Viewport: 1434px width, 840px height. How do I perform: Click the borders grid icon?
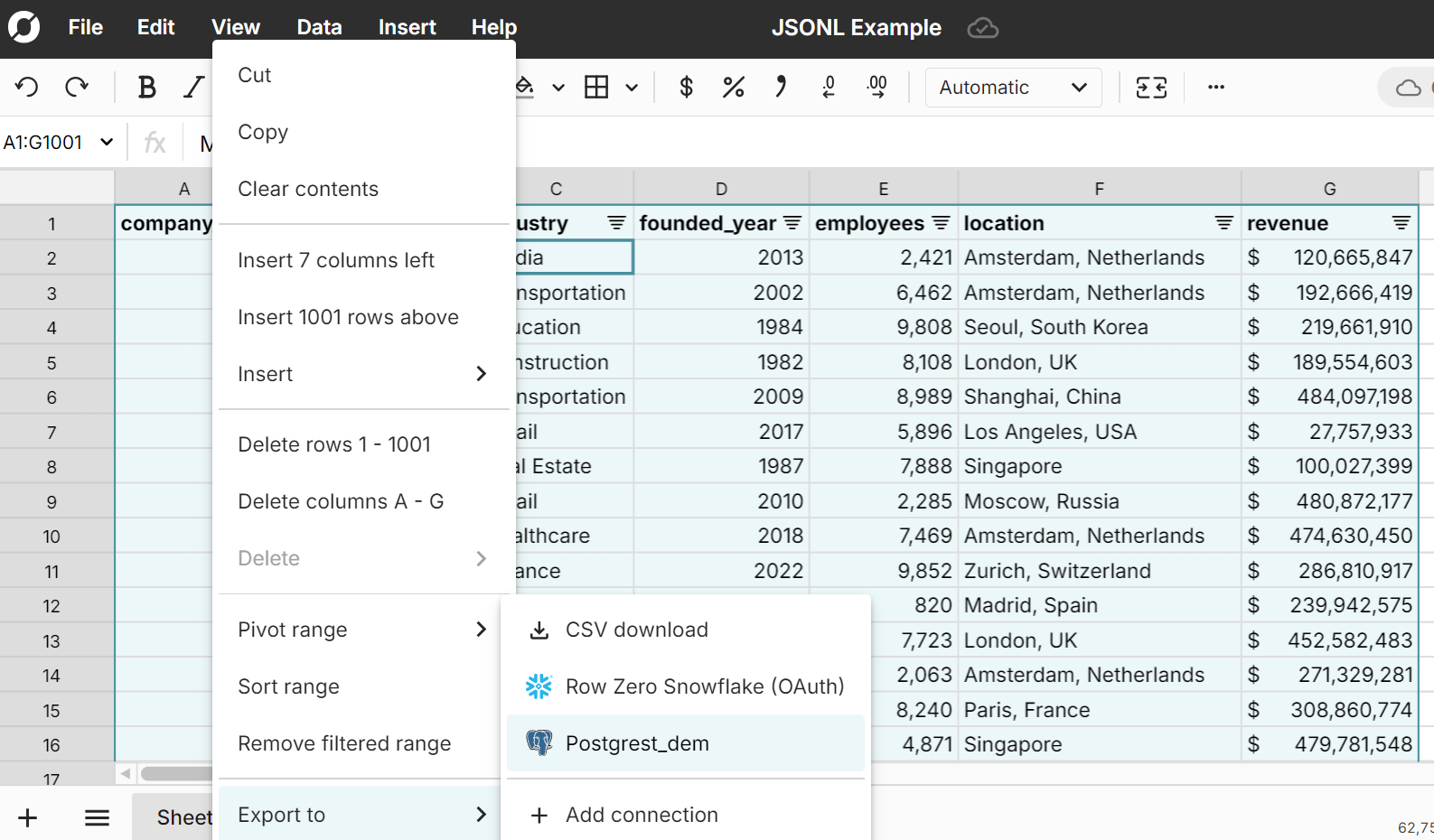(x=596, y=88)
